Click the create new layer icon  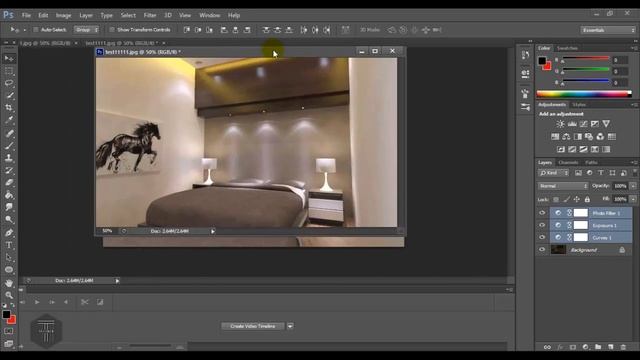(611, 347)
